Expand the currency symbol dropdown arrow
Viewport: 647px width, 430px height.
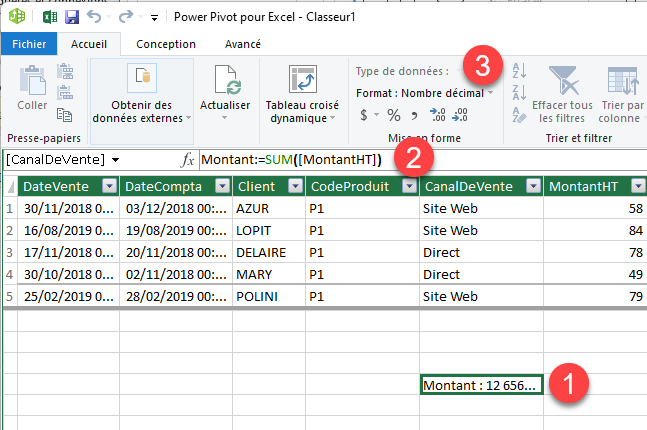click(377, 115)
